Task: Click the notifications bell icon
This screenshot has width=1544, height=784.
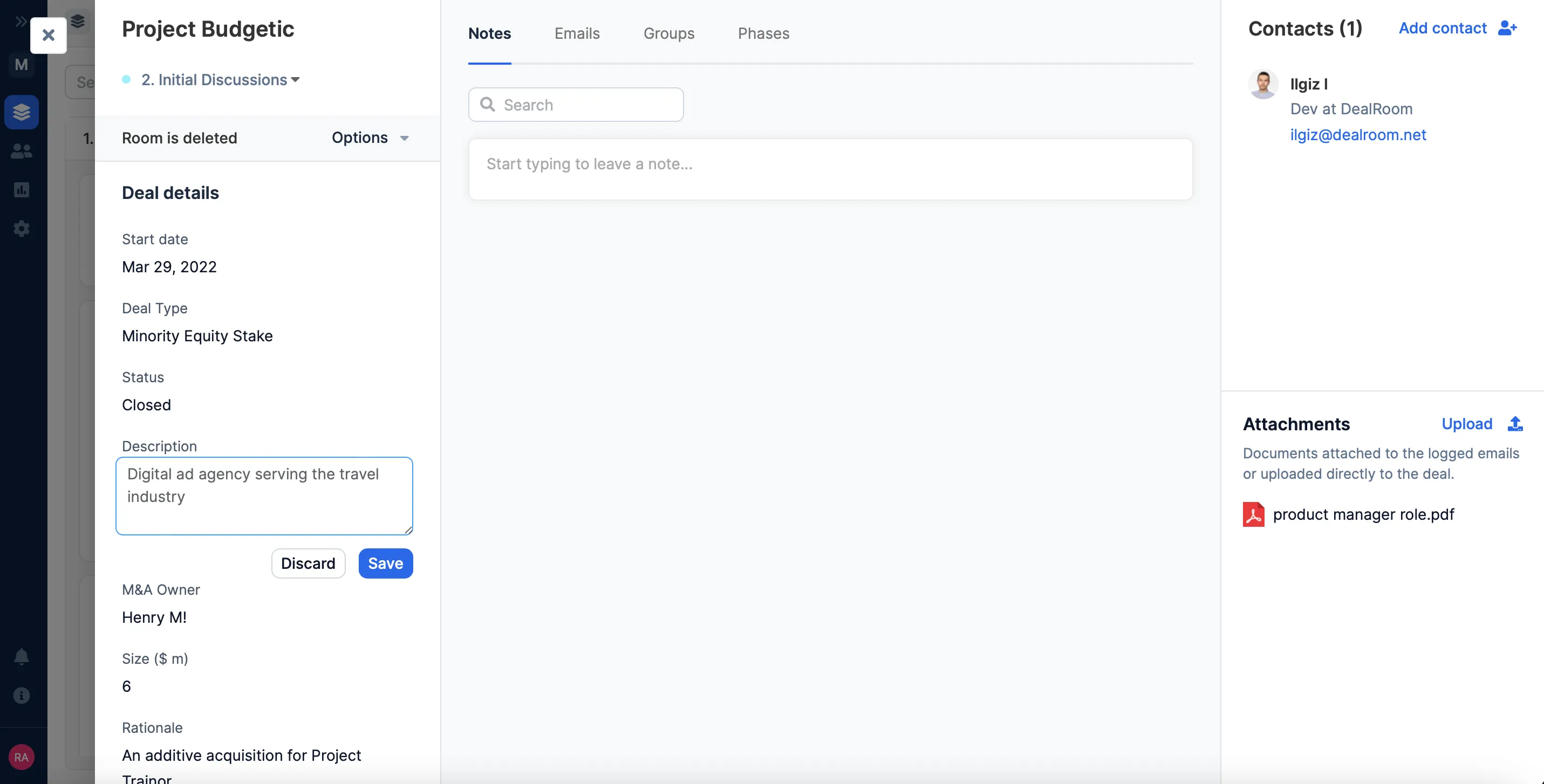Action: point(22,656)
